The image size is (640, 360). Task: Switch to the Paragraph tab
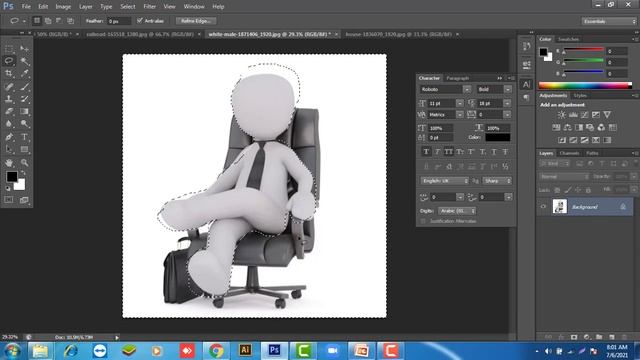[x=458, y=78]
